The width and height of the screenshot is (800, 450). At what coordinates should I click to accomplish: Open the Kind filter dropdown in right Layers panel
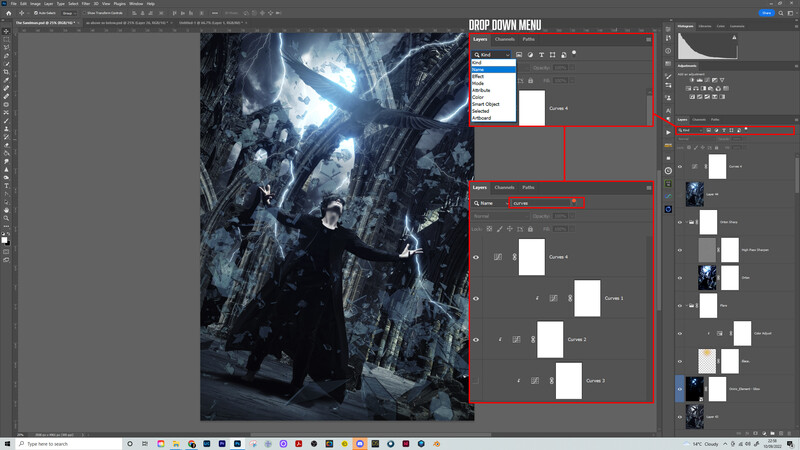pyautogui.click(x=690, y=131)
